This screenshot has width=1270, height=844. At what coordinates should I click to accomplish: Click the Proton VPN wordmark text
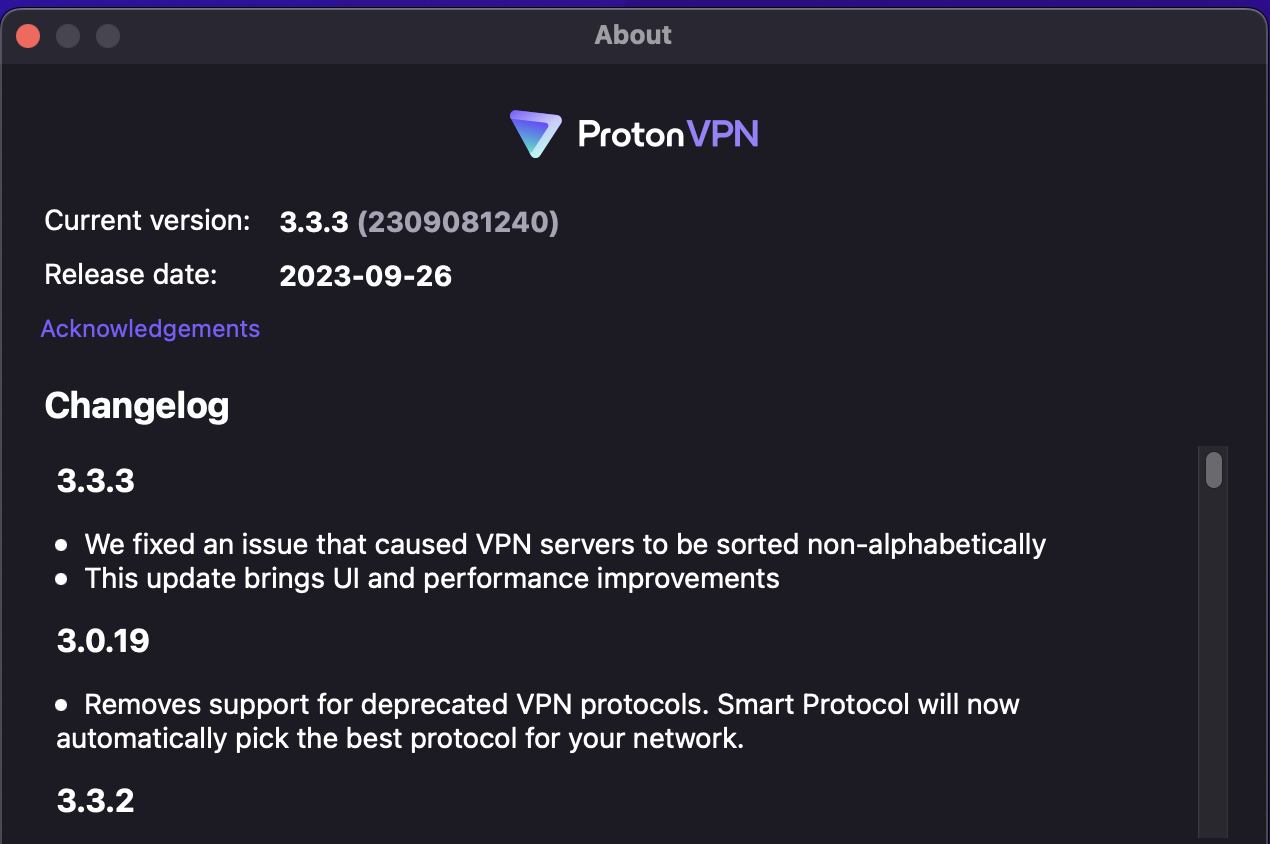pos(668,134)
